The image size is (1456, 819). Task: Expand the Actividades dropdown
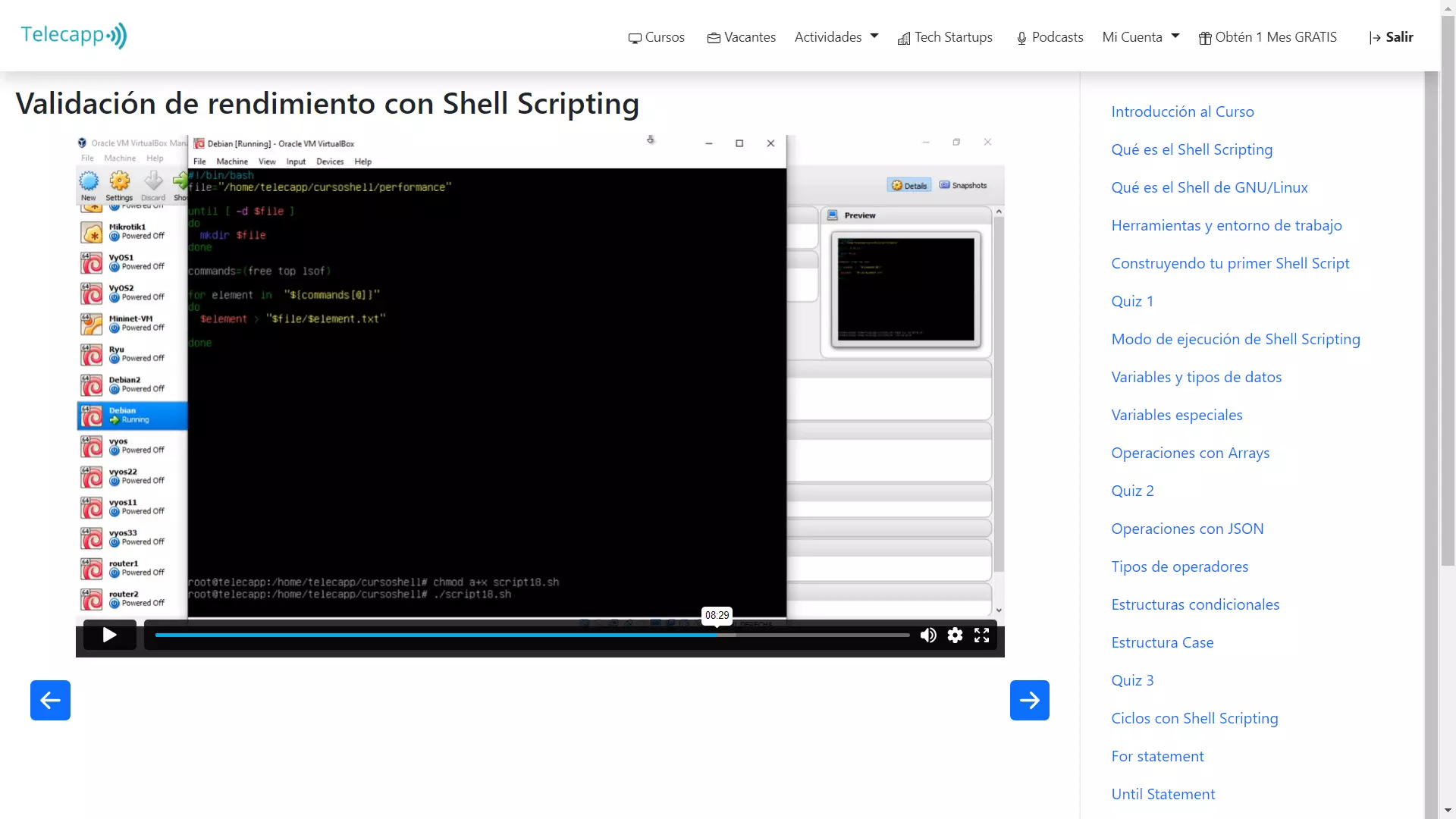pos(836,37)
